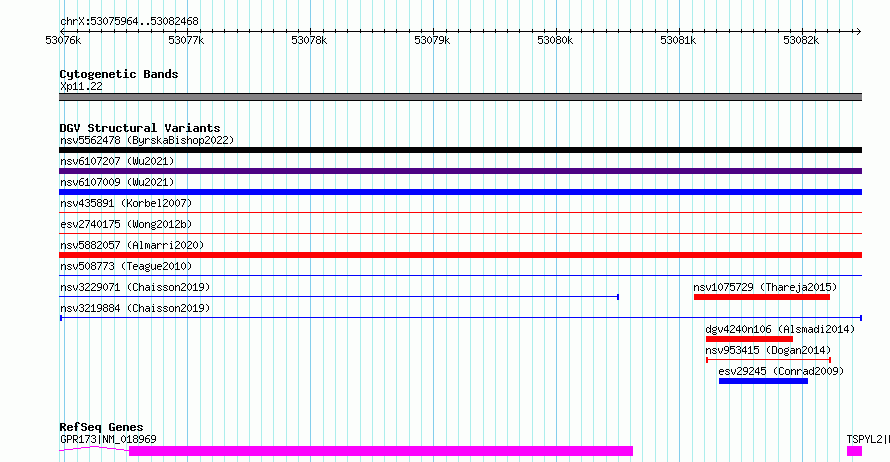
Task: Click the nsv3219884 (Chaisson2019) label
Action: 135,308
